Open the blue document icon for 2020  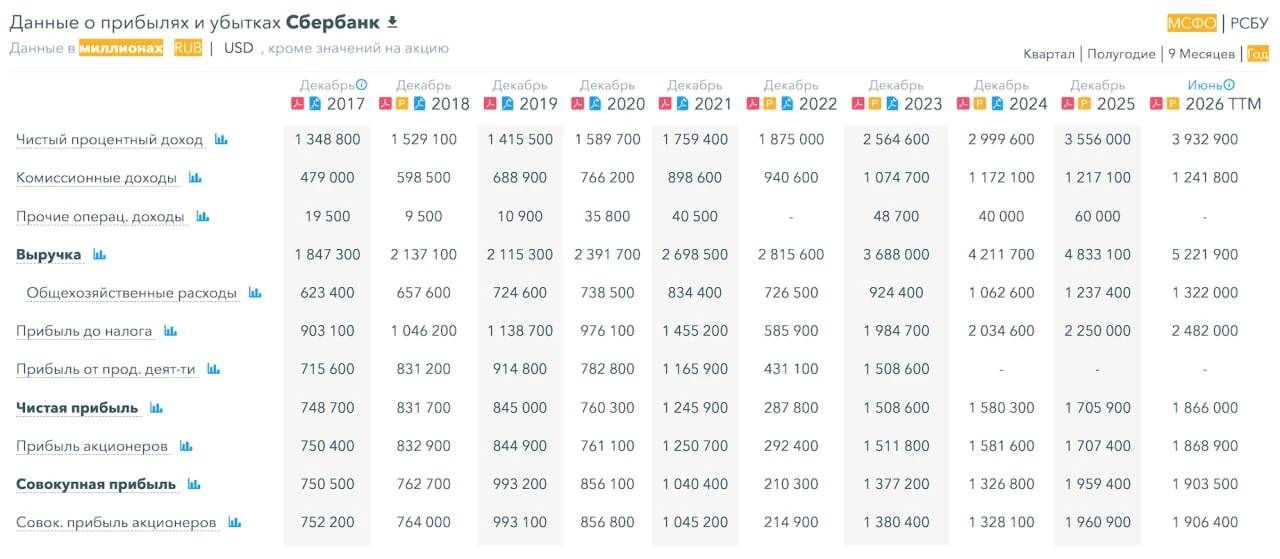pyautogui.click(x=595, y=103)
